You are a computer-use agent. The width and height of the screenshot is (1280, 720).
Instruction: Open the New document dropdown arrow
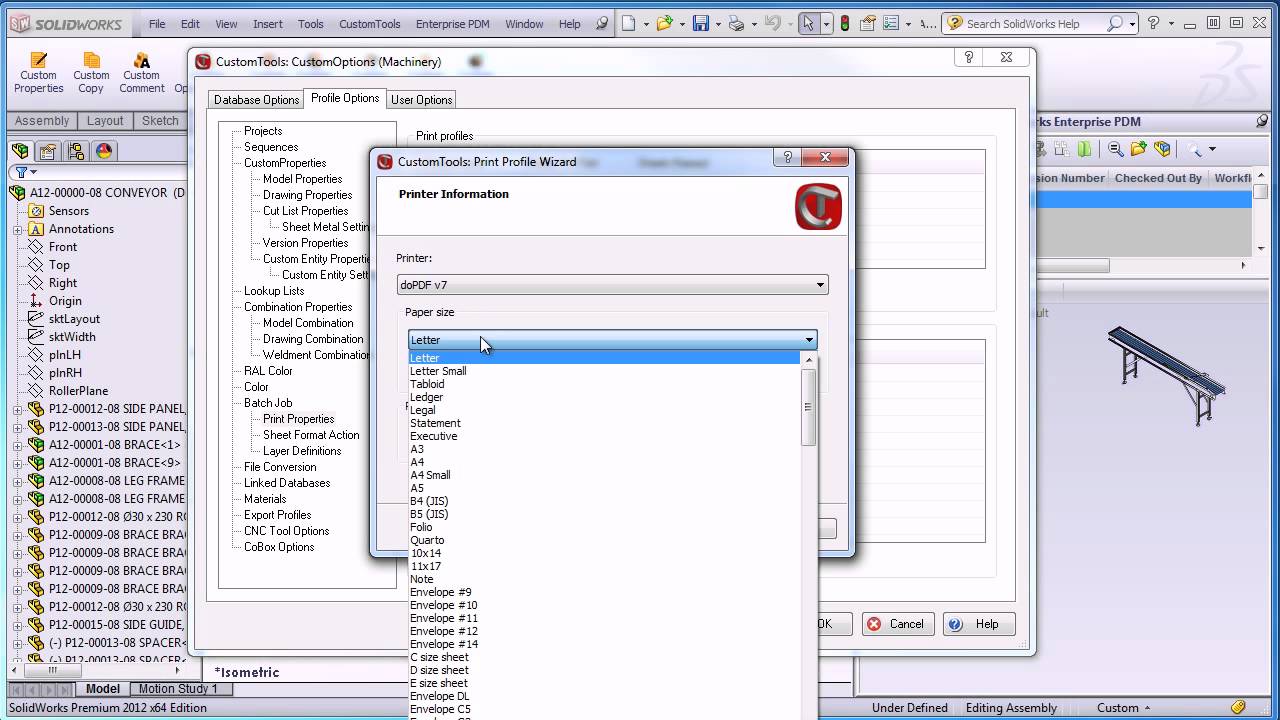646,24
